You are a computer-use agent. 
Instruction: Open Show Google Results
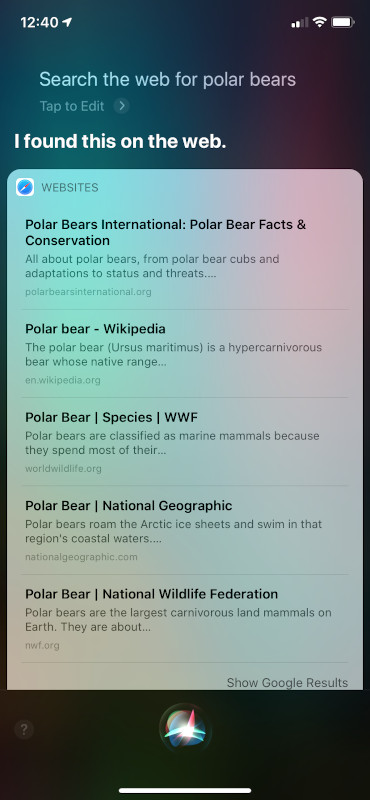coord(287,683)
